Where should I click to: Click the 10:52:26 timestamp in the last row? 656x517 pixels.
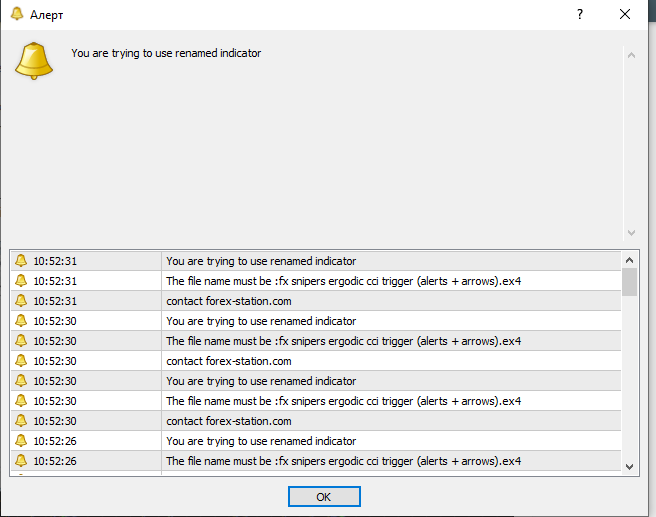point(55,461)
